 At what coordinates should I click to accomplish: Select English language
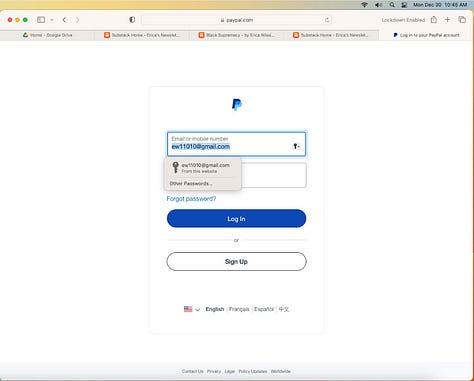pos(215,309)
